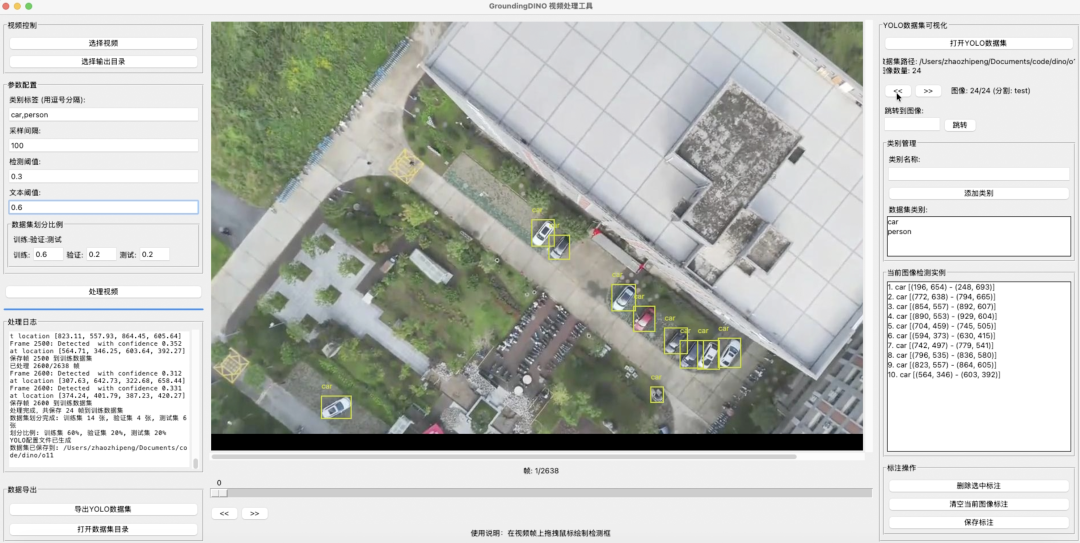Screen dimensions: 1080x543
Task: Click the 导出YOLO数据集 button
Action: click(103, 509)
